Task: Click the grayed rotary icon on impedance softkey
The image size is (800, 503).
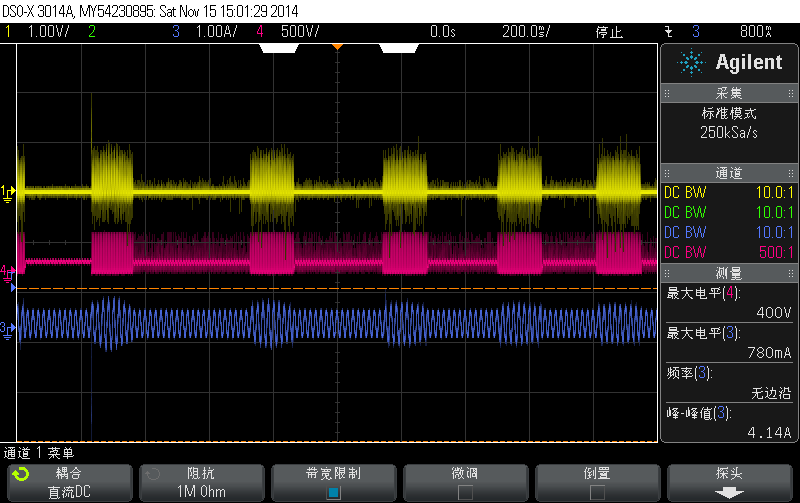Action: tap(153, 474)
